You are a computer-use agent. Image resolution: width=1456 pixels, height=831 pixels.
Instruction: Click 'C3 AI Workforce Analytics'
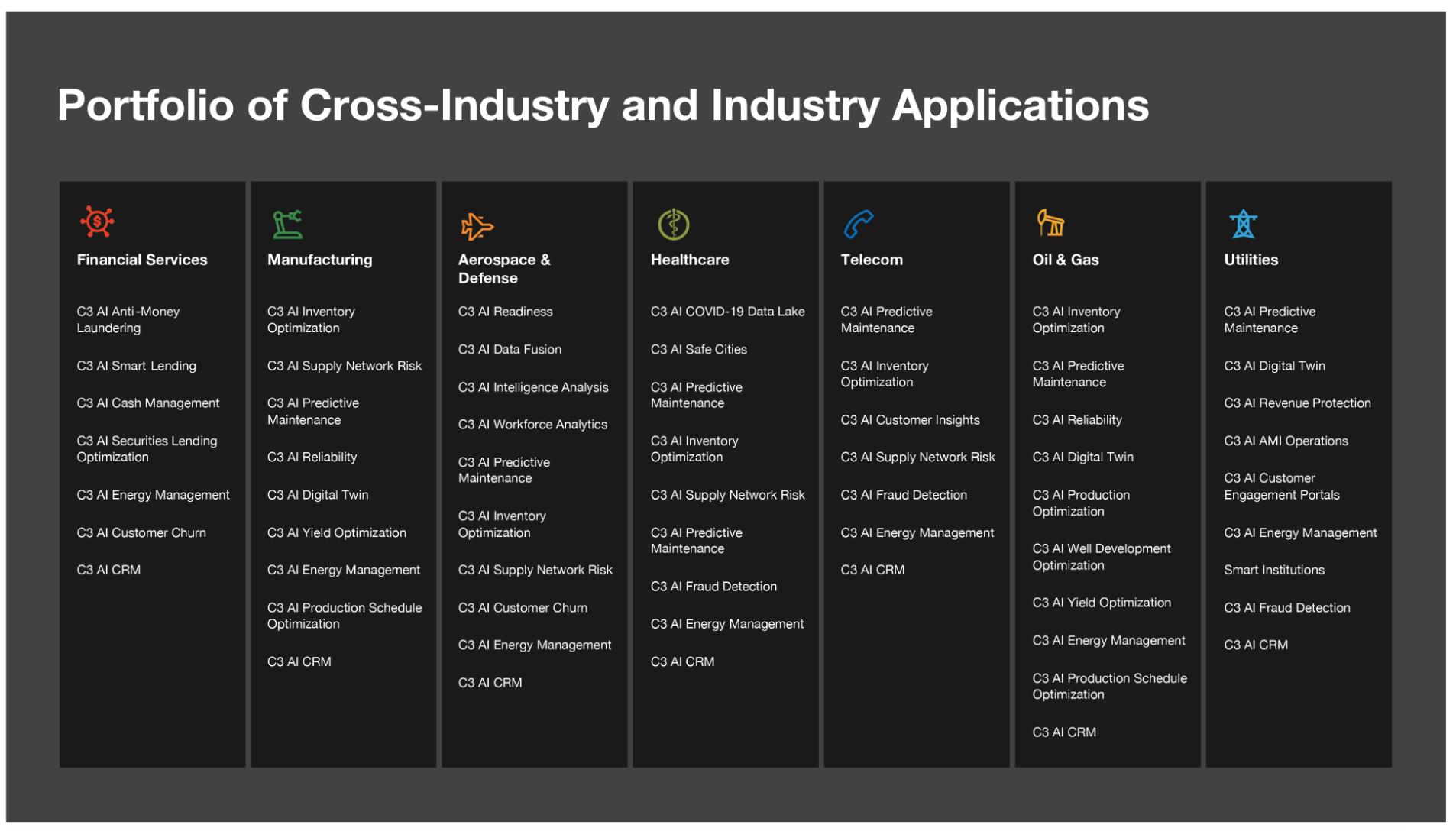coord(532,425)
